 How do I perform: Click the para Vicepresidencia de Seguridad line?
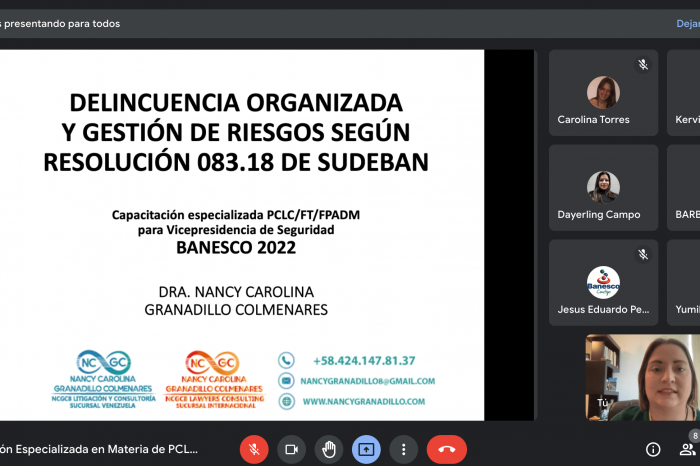point(236,230)
